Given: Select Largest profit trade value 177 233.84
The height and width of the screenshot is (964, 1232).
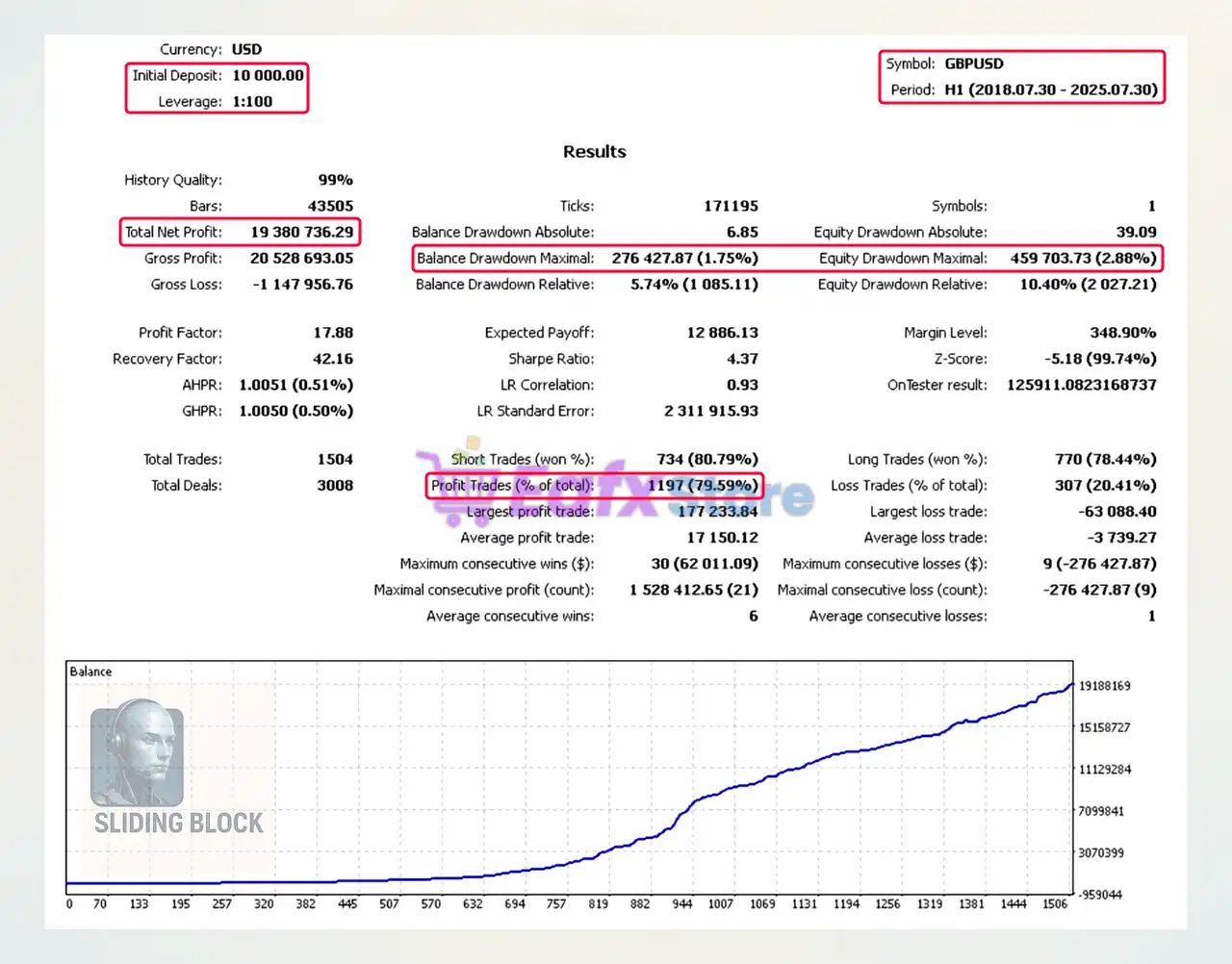Looking at the screenshot, I should coord(718,512).
